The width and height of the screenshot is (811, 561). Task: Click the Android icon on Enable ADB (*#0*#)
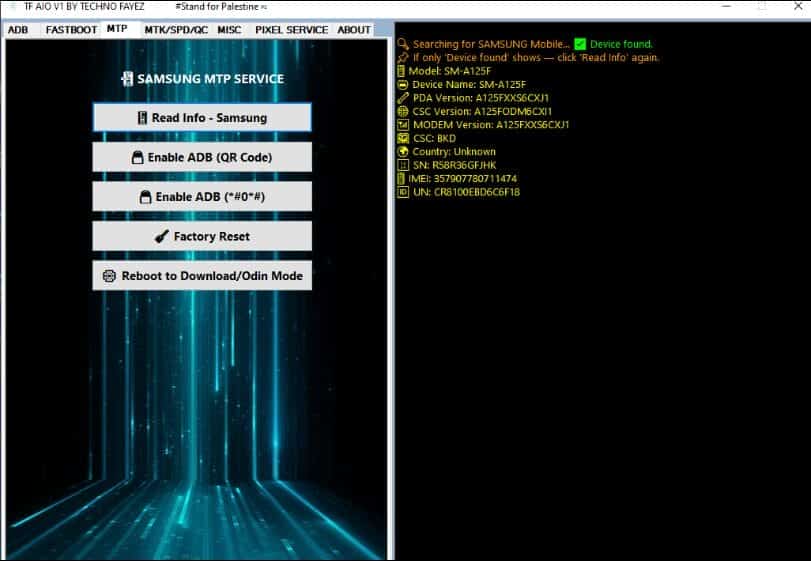146,197
